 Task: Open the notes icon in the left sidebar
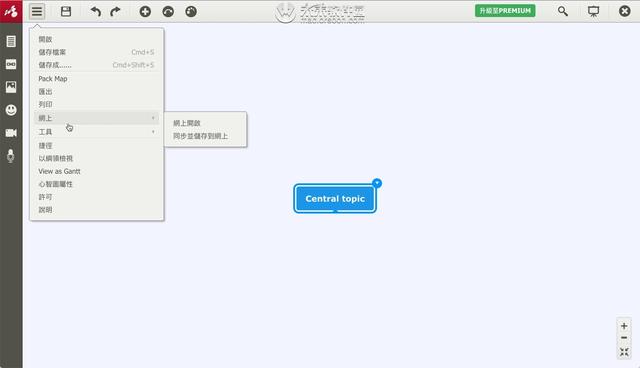[11, 41]
